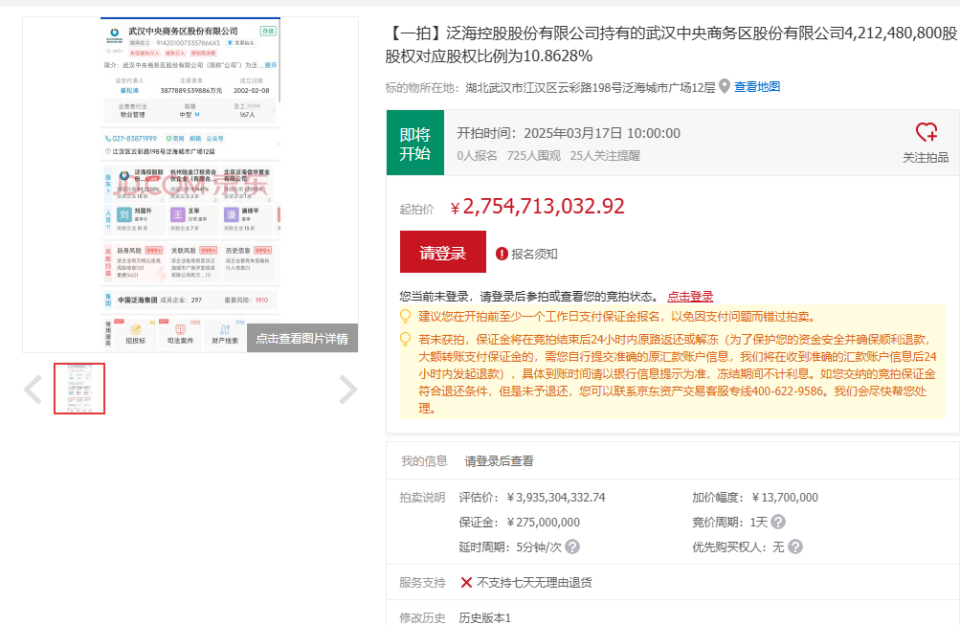Click the 关注拍品 label
The image size is (960, 625).
tap(926, 158)
